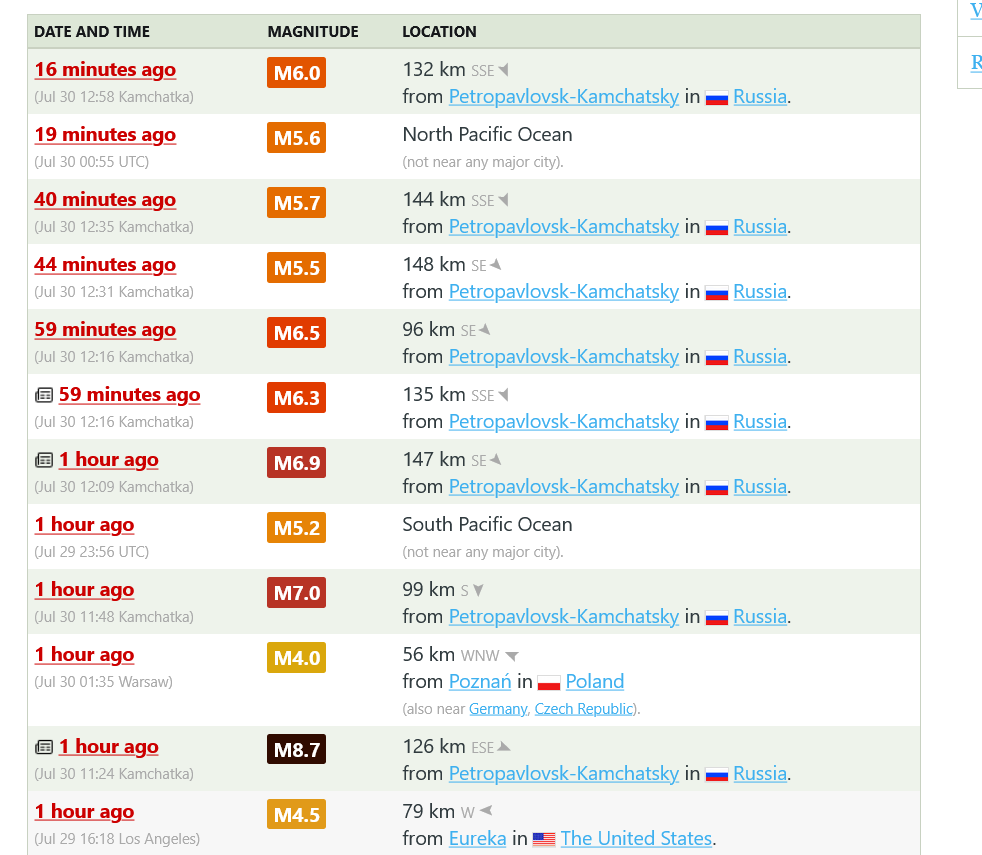982x855 pixels.
Task: Click the news icon beside the M6.9 quake row
Action: [44, 460]
